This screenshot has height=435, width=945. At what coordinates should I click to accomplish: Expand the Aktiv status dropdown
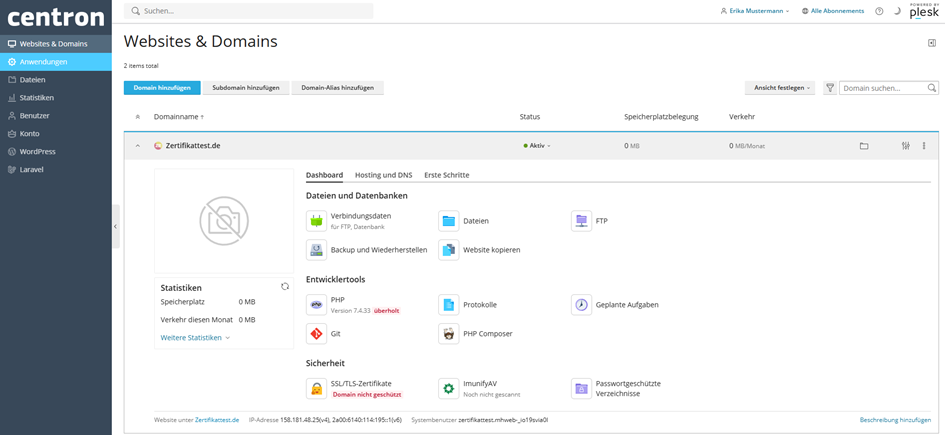point(537,146)
